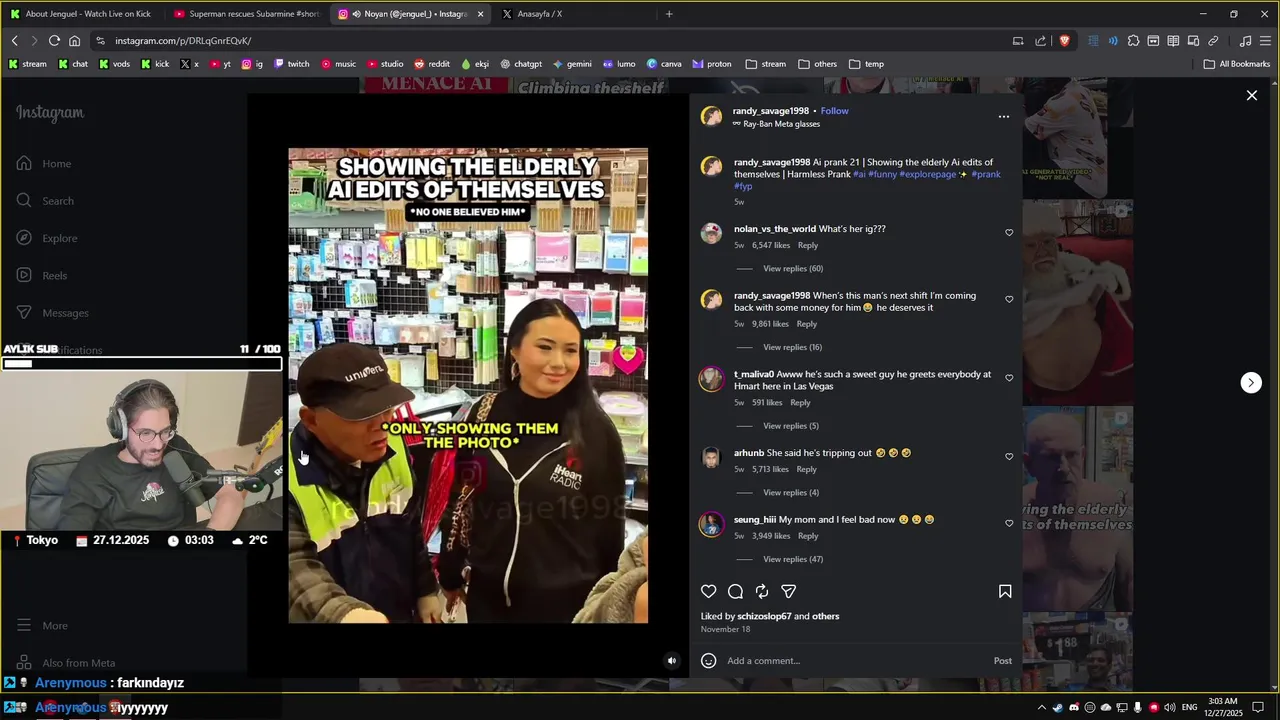
Task: Open the gemini bookmark
Action: 572,64
